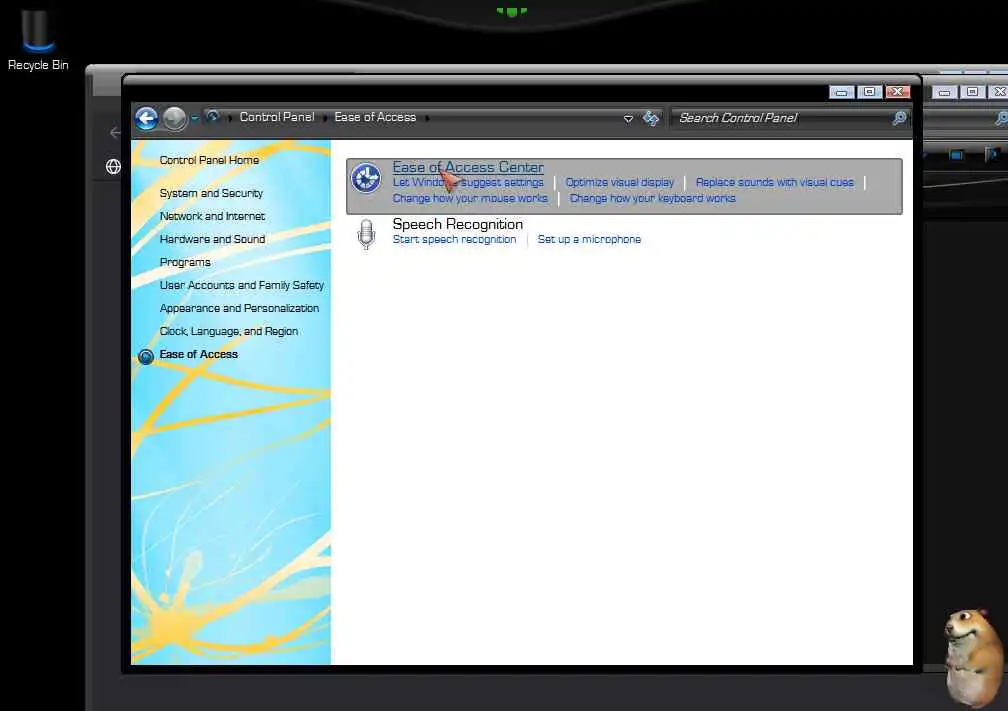
Task: Maximize the Control Panel window
Action: (x=869, y=92)
